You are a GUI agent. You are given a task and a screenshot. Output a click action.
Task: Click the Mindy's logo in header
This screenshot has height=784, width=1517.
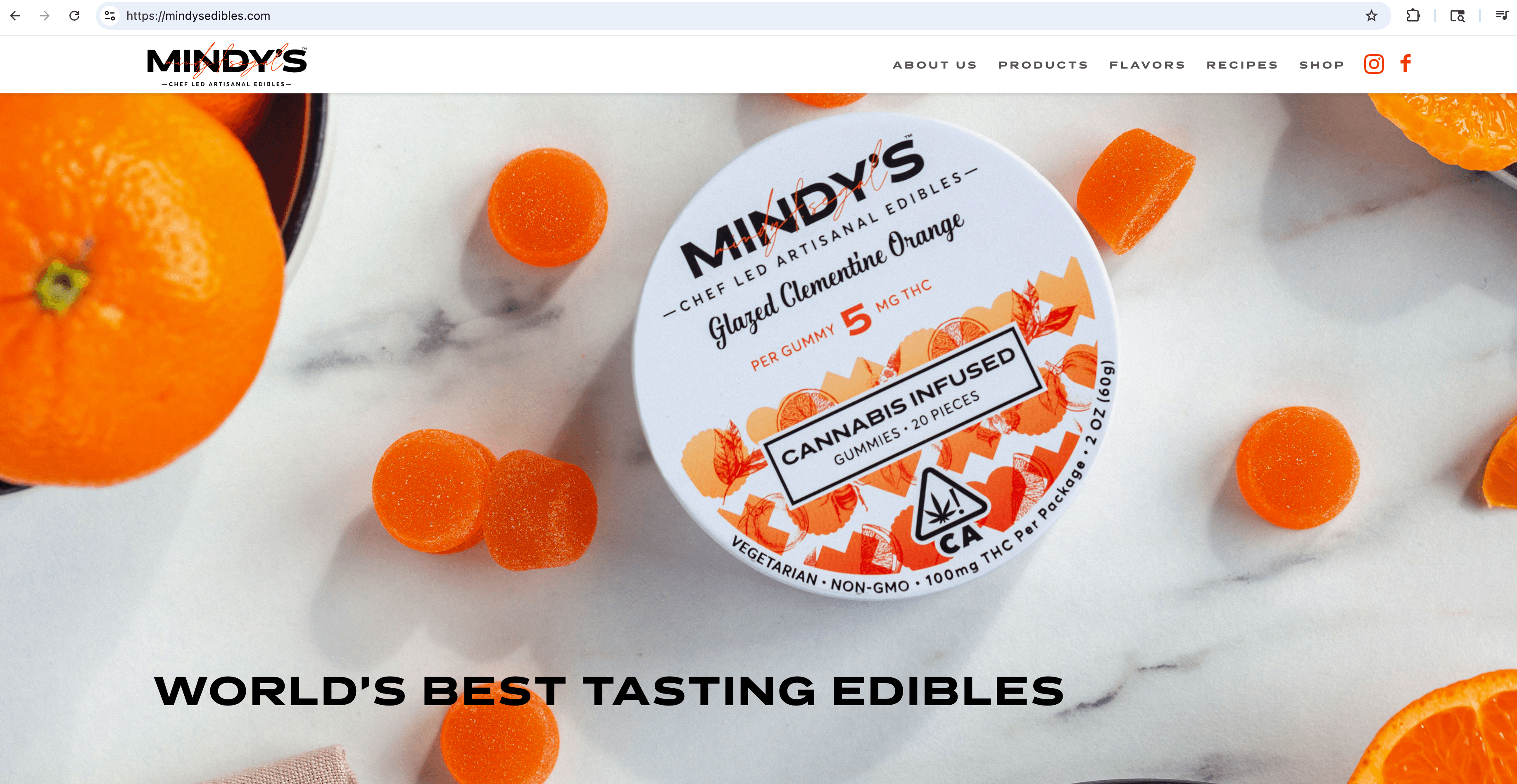pos(227,65)
